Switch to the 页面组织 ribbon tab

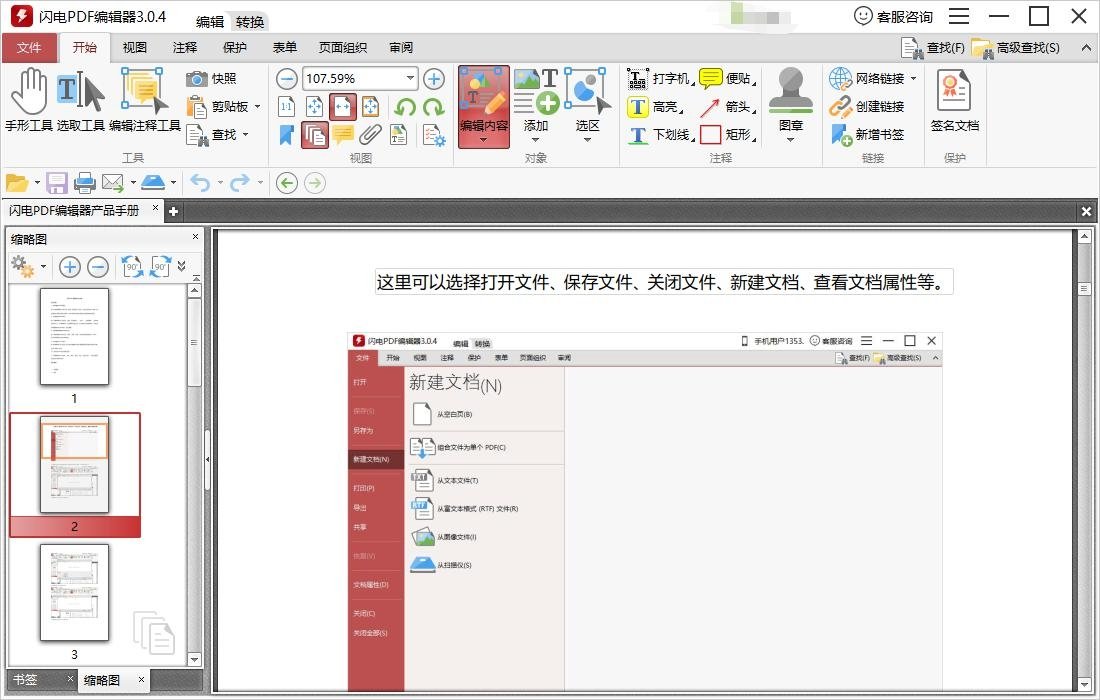click(x=345, y=47)
